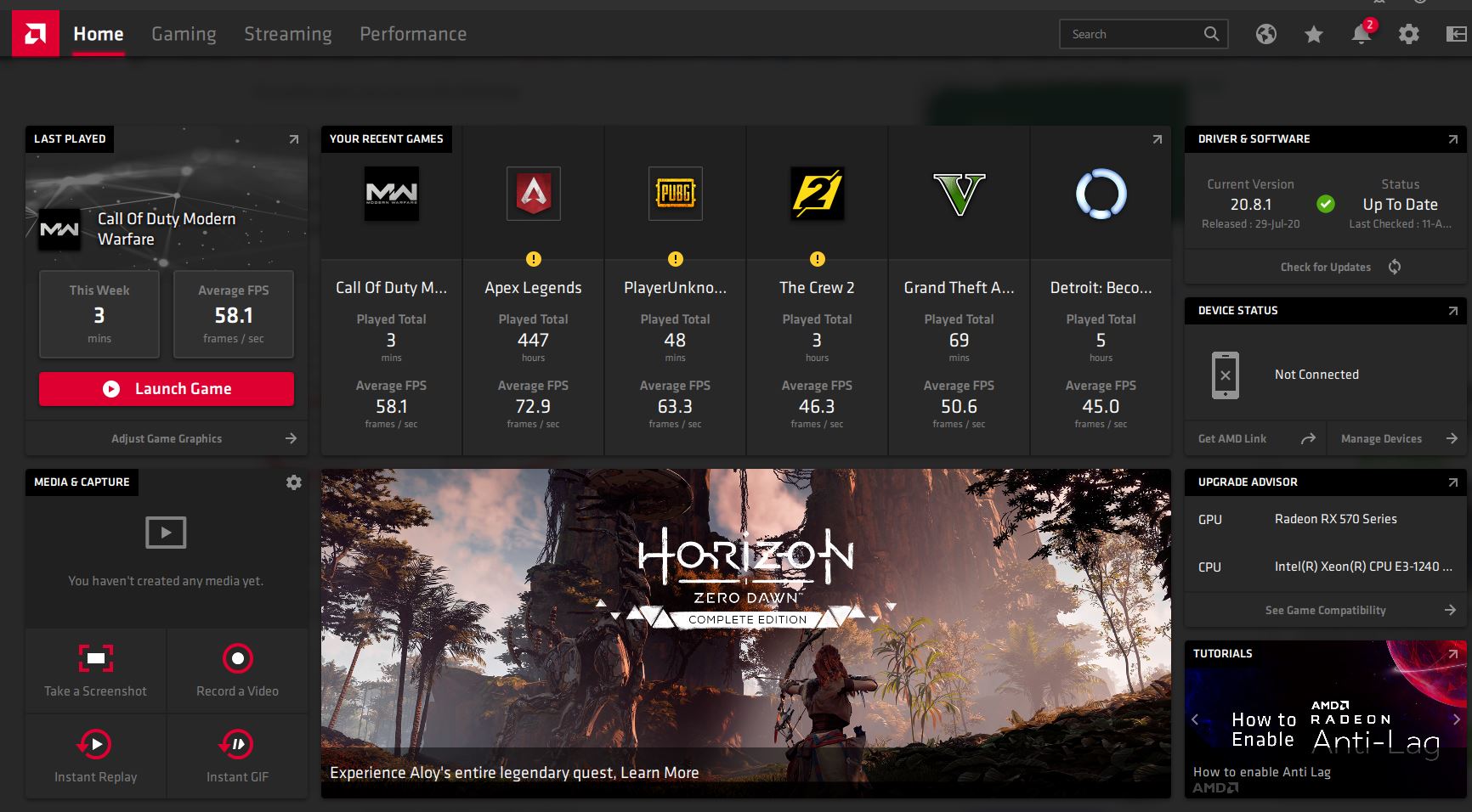
Task: Switch to the Performance tab
Action: point(413,34)
